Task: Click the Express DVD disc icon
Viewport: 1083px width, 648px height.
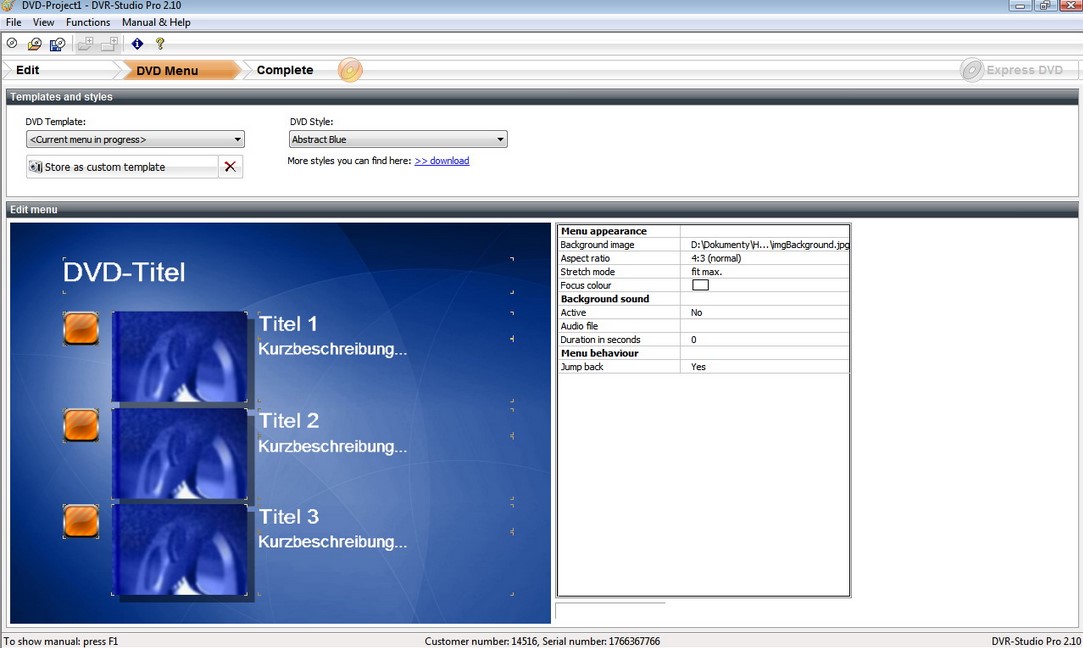Action: 972,70
